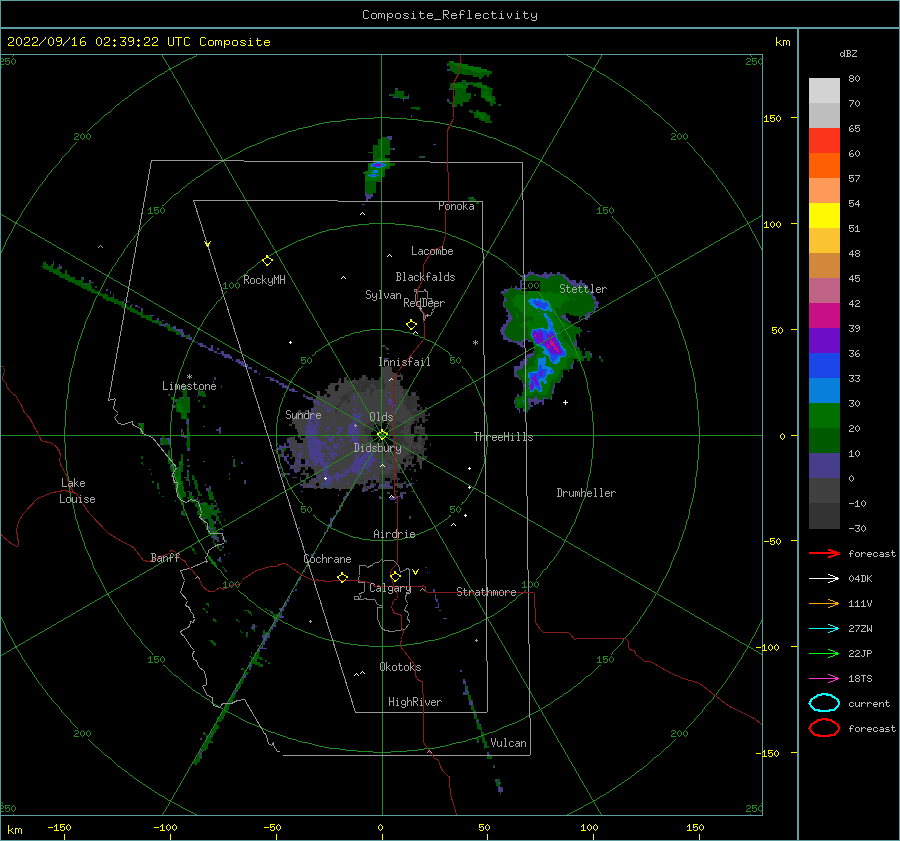Click the Sylvan label

click(383, 295)
